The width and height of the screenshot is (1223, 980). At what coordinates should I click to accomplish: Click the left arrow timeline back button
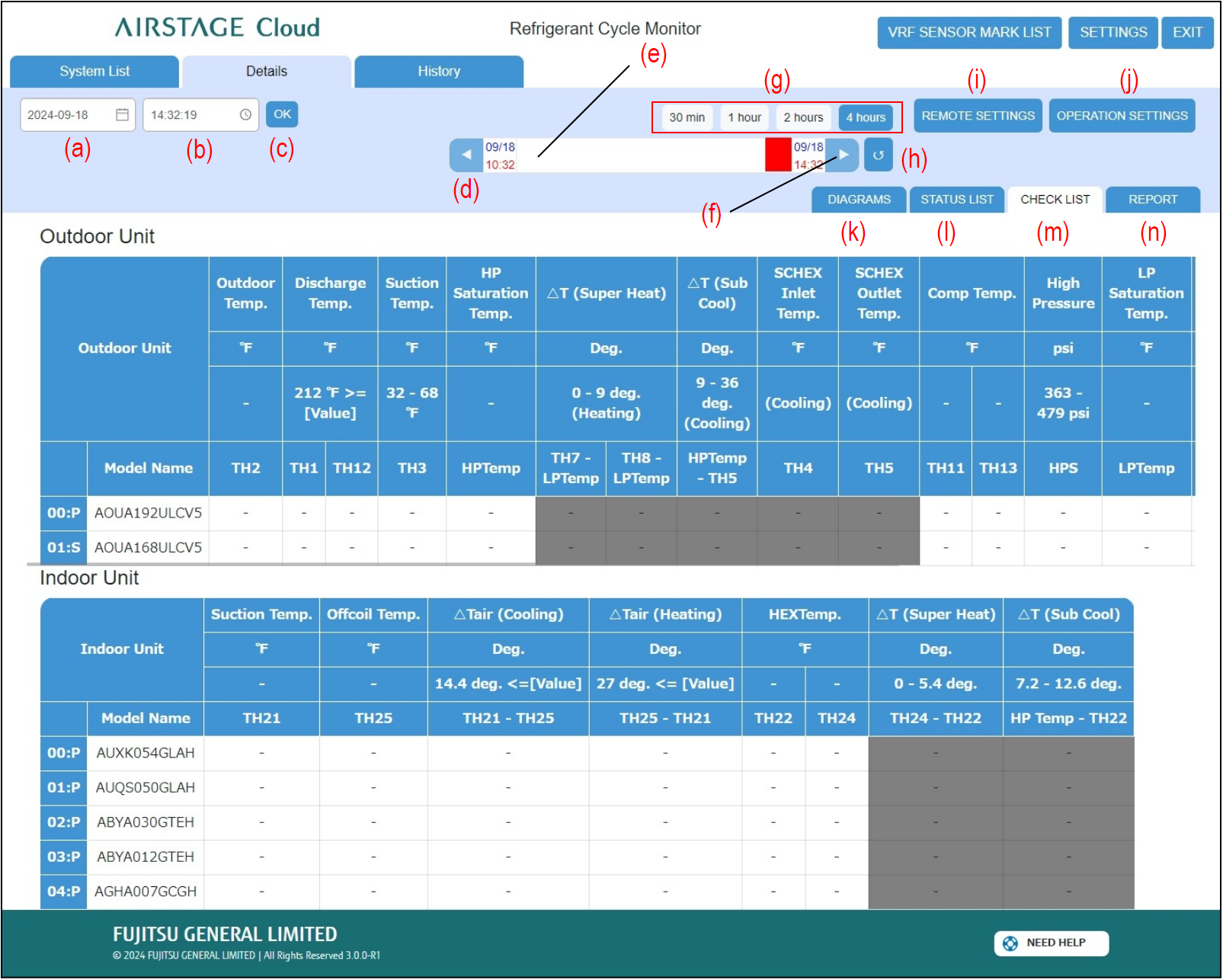click(x=466, y=155)
